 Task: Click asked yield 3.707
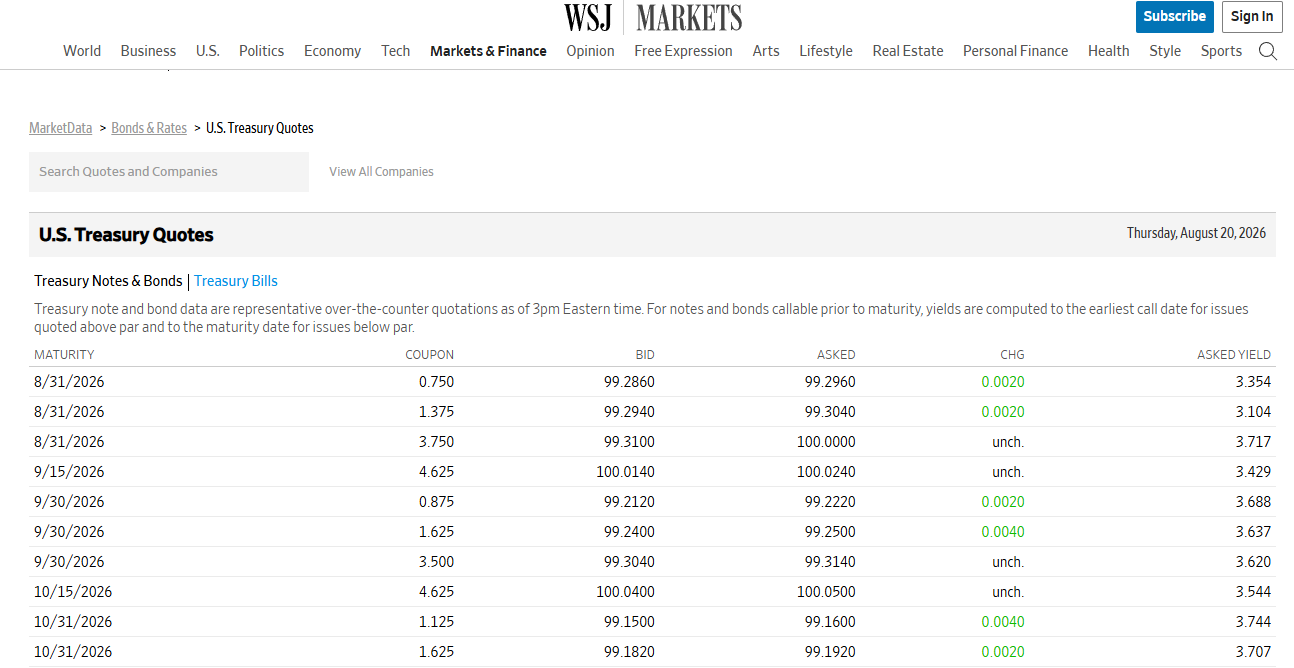(x=1253, y=652)
